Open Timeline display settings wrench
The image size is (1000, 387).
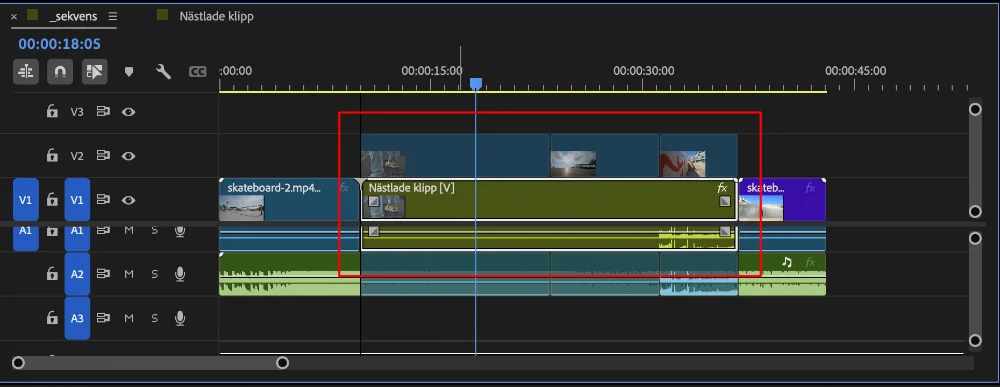click(163, 71)
